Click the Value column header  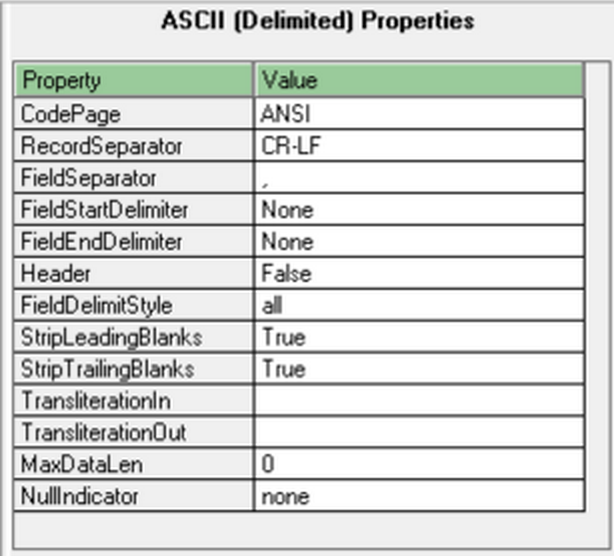(x=418, y=80)
